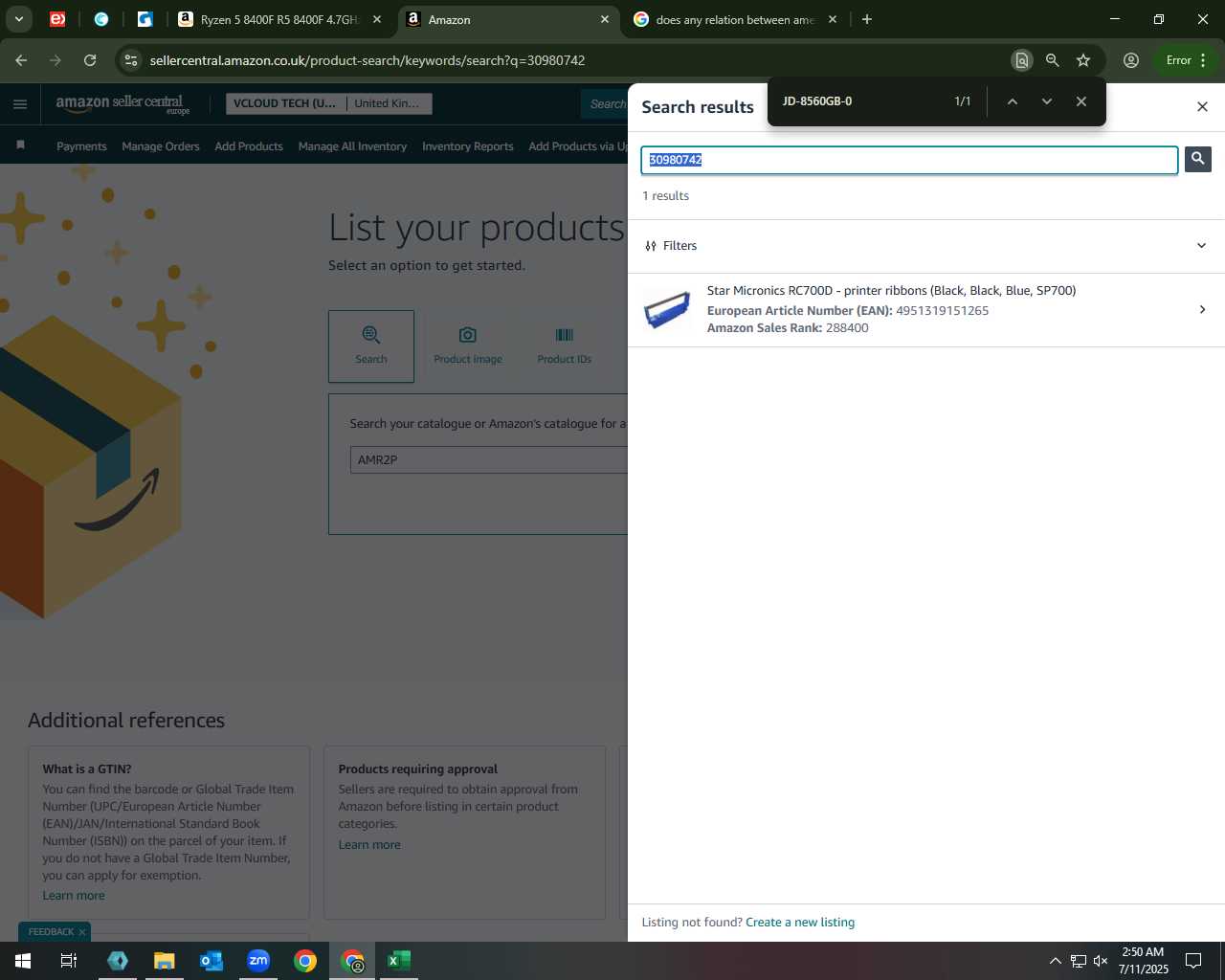Open the Seller Central hamburger menu
This screenshot has width=1225, height=980.
pos(20,103)
